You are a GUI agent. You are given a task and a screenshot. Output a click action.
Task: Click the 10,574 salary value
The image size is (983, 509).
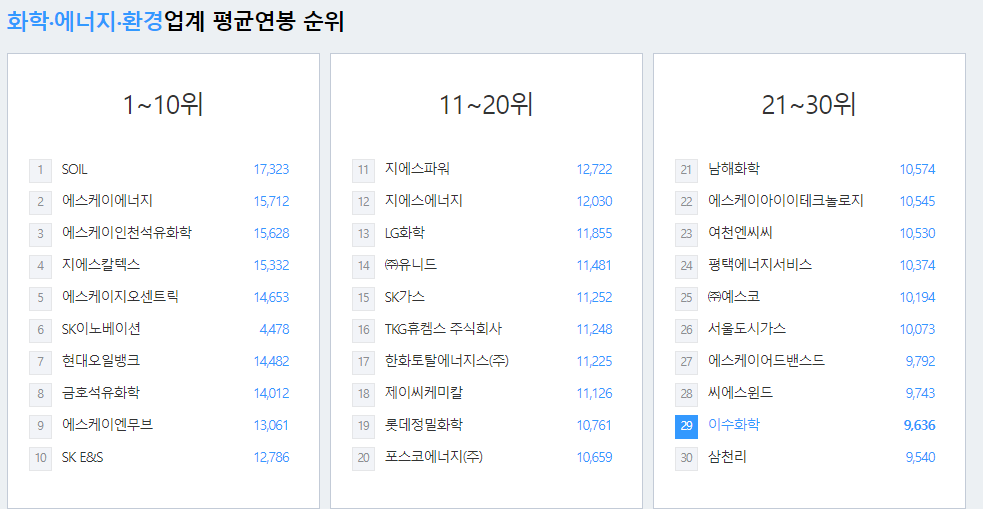[x=917, y=169]
